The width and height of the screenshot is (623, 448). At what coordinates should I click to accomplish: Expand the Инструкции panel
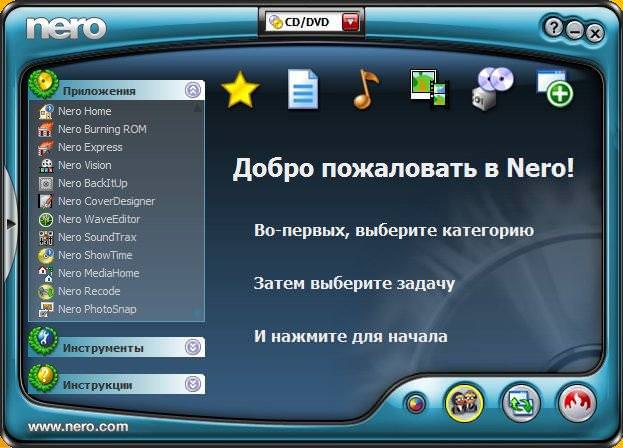point(193,384)
